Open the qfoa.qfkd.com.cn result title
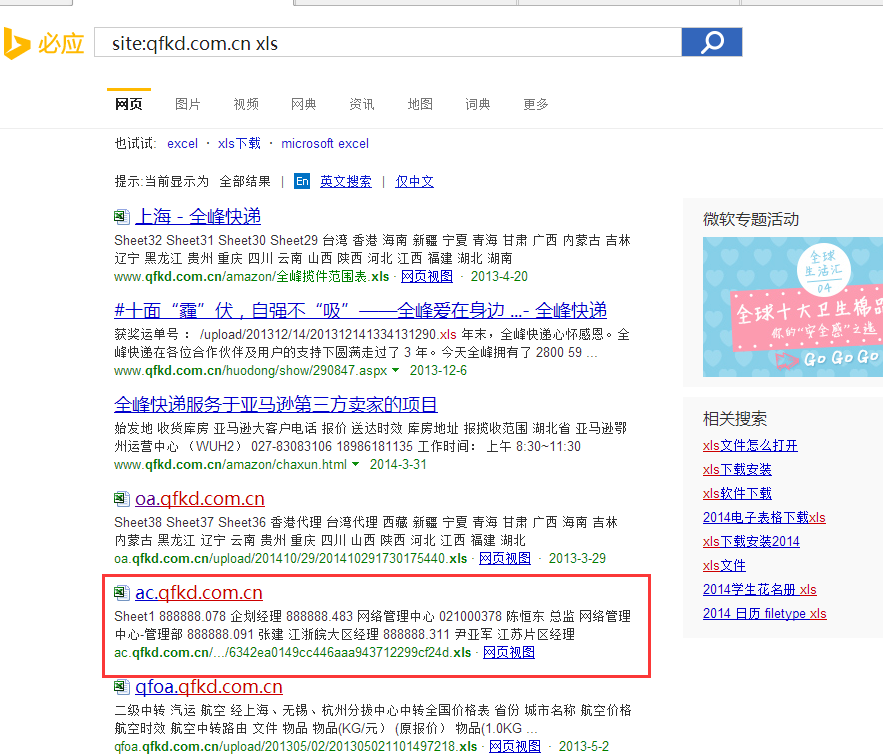The height and width of the screenshot is (755, 883). click(209, 686)
